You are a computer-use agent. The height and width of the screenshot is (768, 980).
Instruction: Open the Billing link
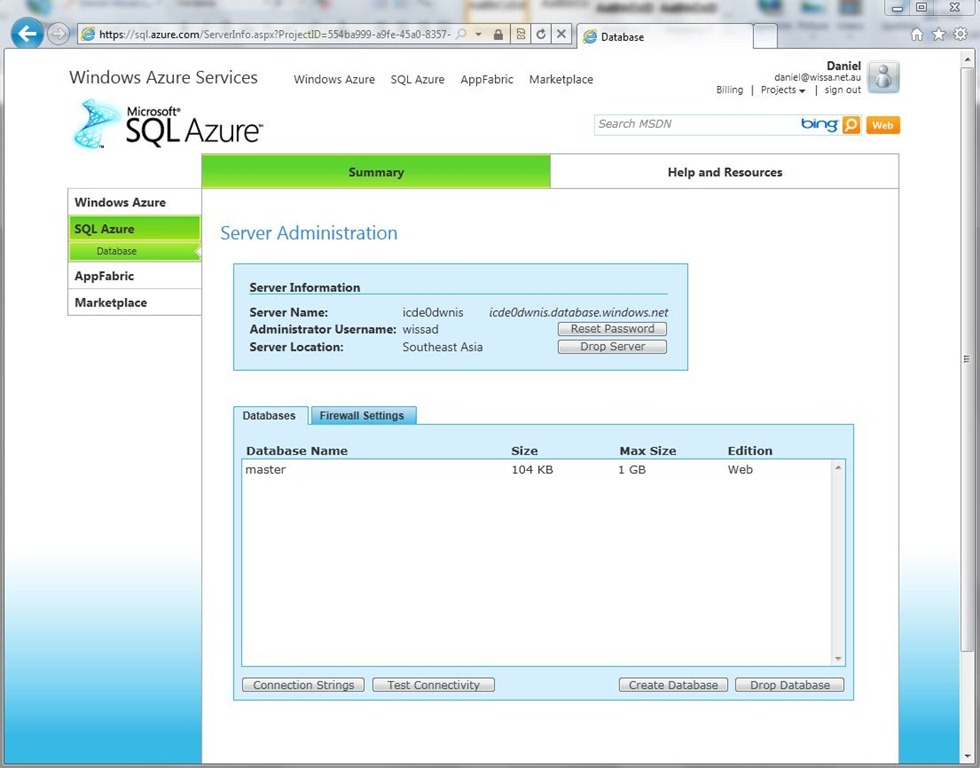729,90
